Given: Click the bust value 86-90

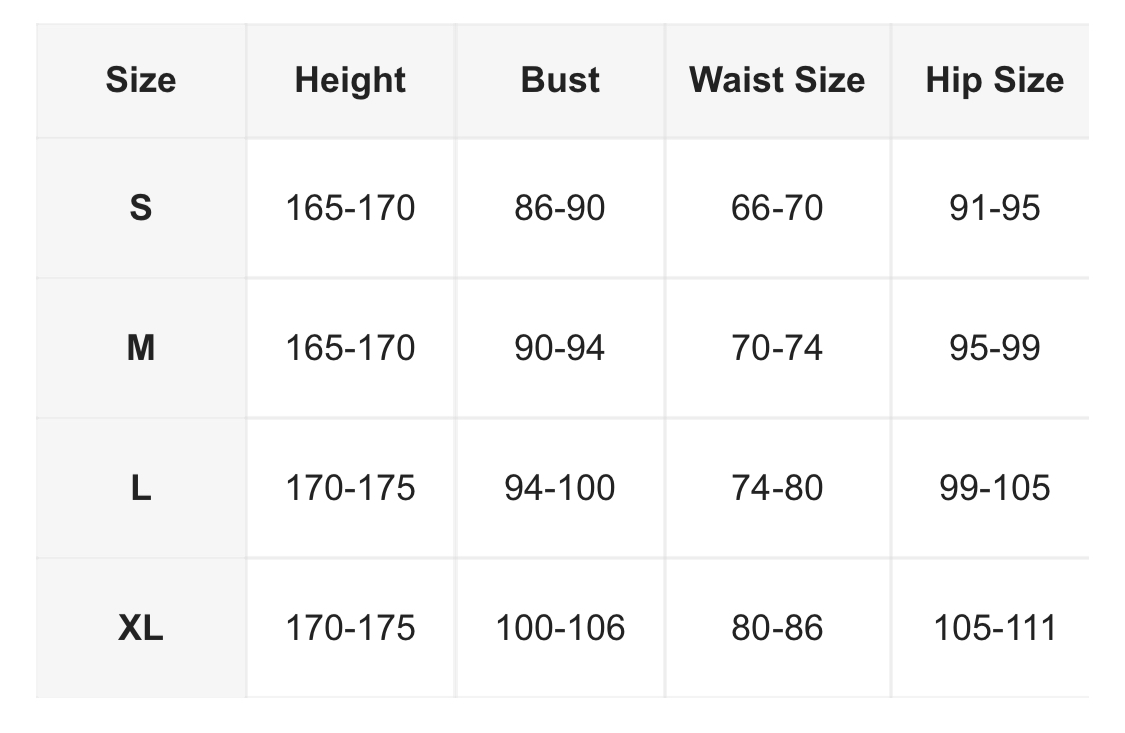Looking at the screenshot, I should tap(560, 208).
